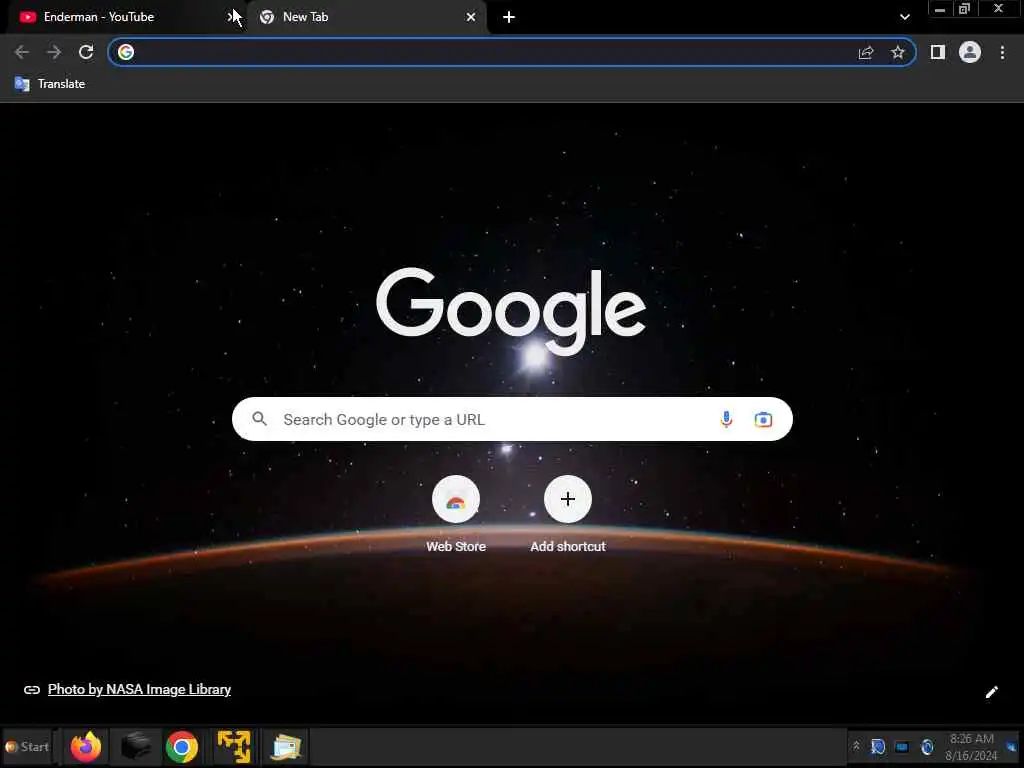Expand the hidden system tray icons
Screen dimensions: 1024x768
point(856,746)
